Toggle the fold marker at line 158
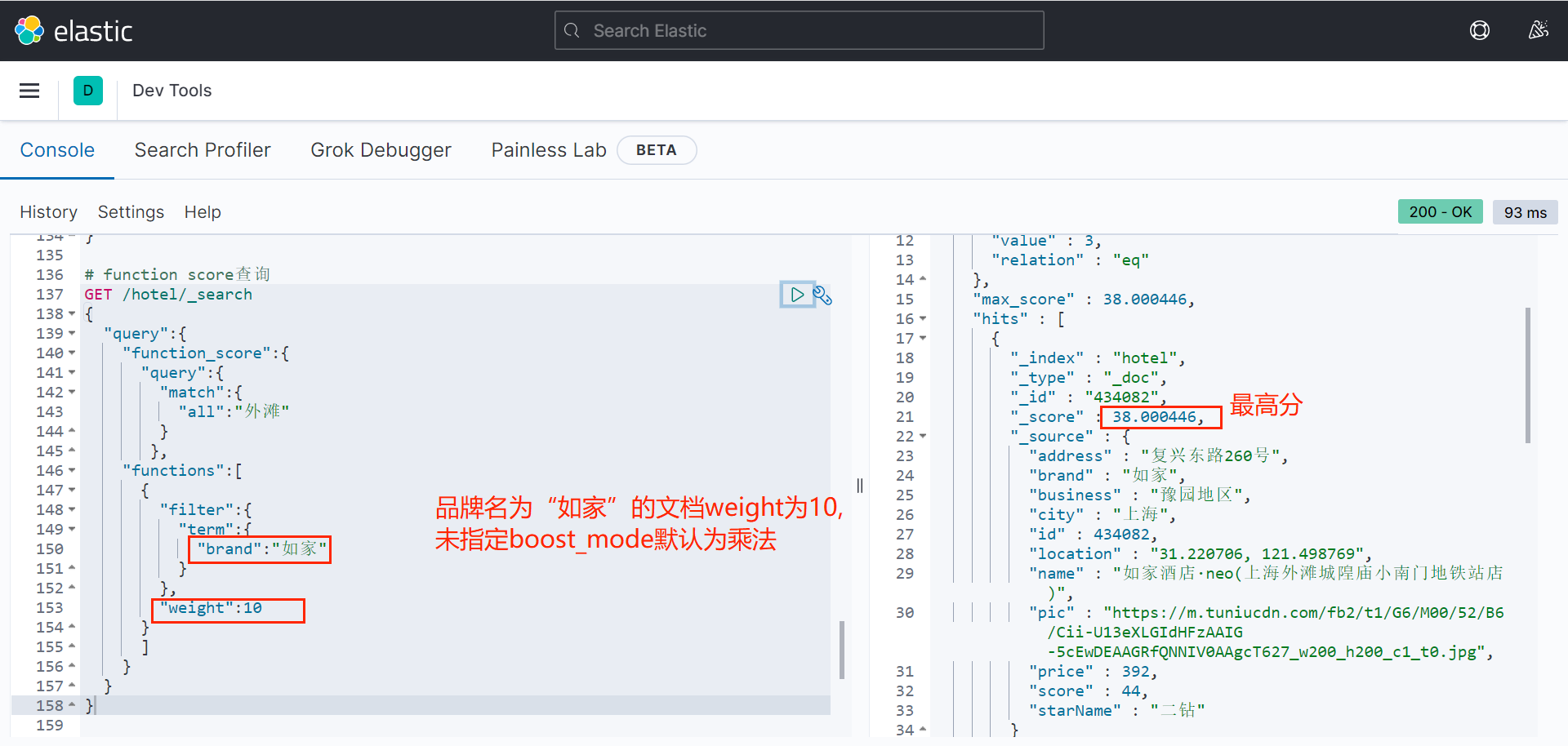Screen dimensions: 1568x746 [72, 706]
